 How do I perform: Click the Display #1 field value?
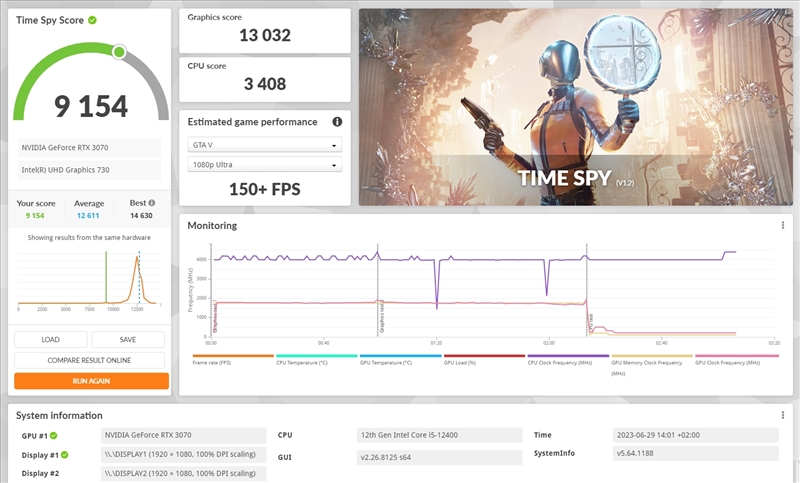click(x=184, y=454)
